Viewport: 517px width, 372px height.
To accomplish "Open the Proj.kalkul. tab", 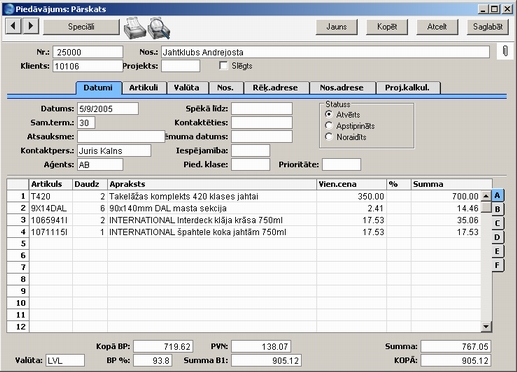I will tap(407, 88).
